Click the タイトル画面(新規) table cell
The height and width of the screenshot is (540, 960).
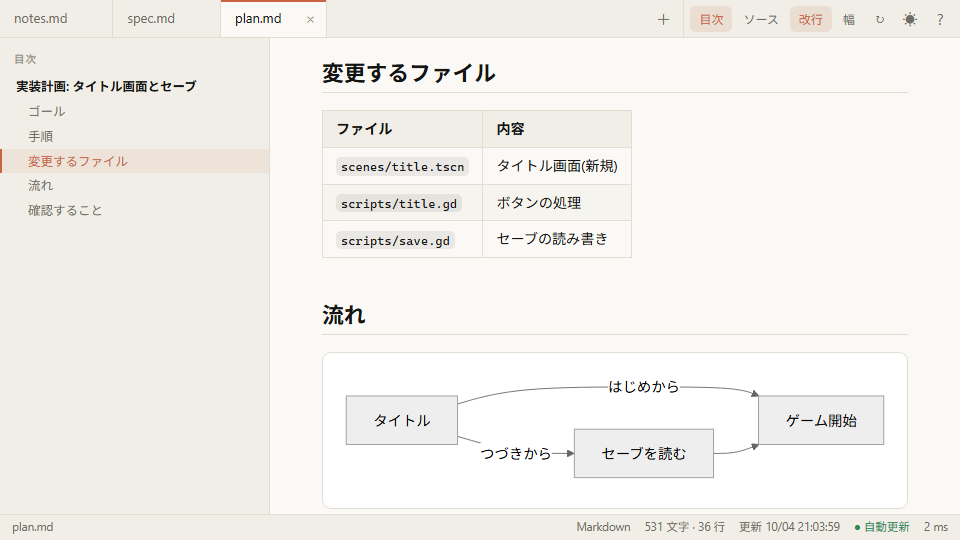tap(557, 166)
